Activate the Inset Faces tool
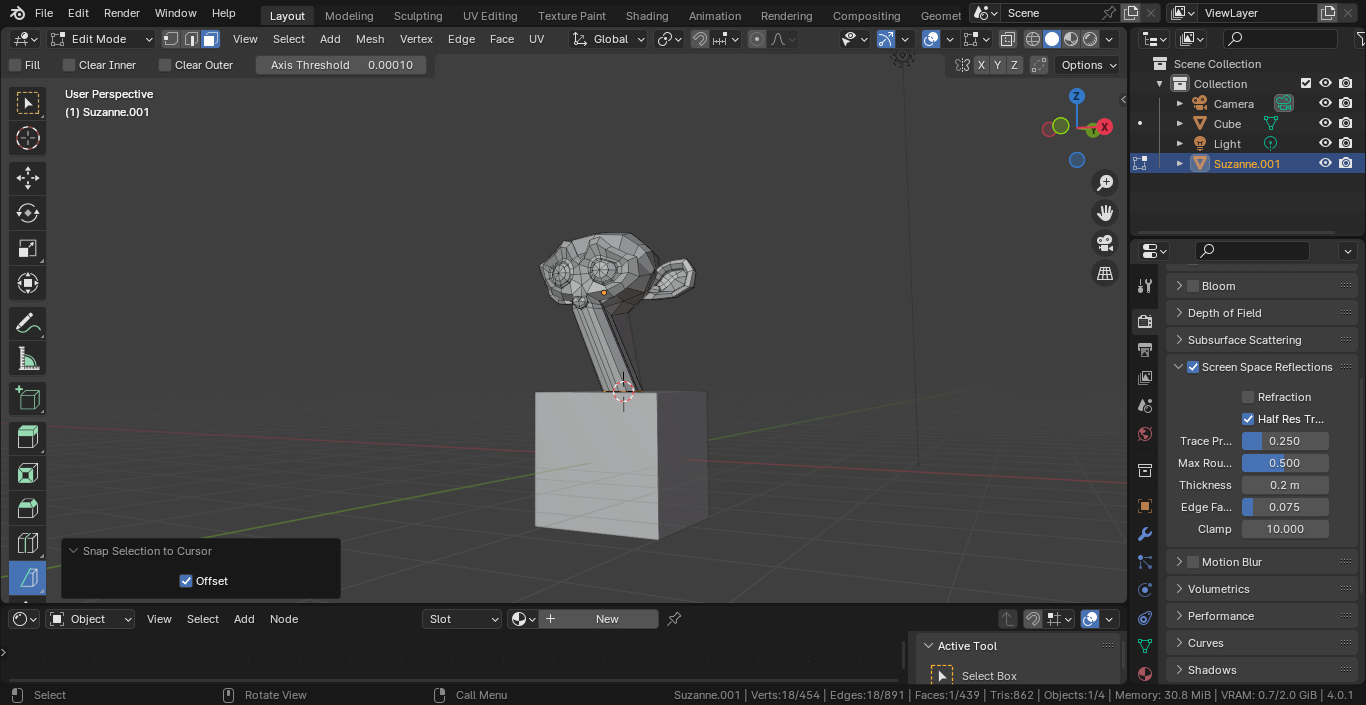The image size is (1366, 705). [28, 473]
